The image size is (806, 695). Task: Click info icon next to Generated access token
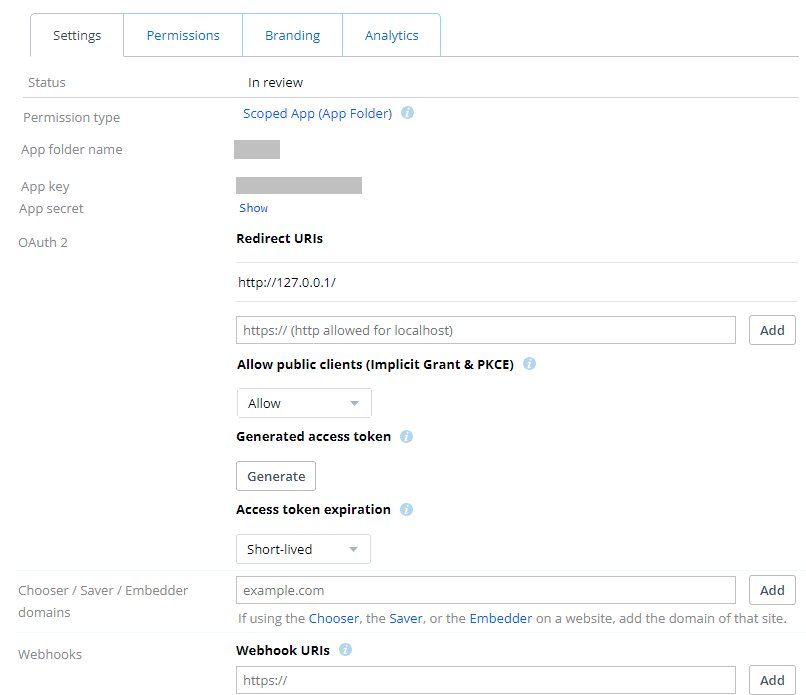[x=406, y=436]
